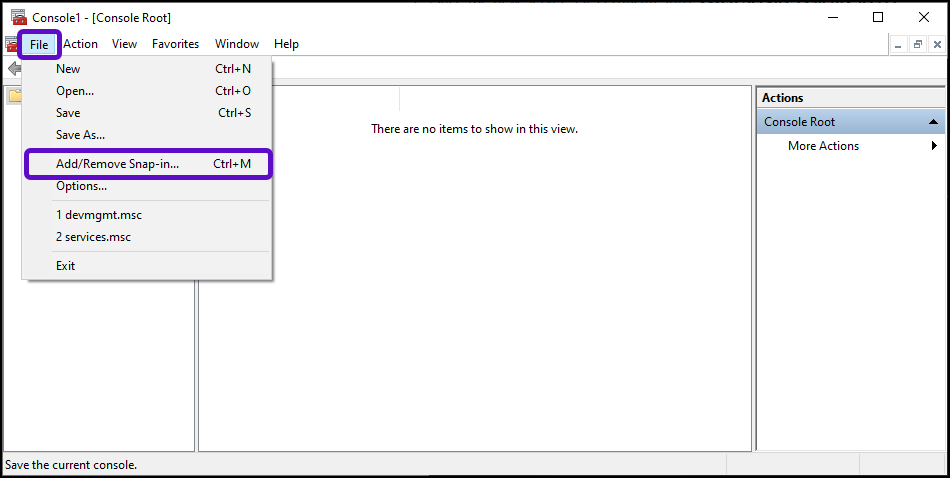This screenshot has height=478, width=950.
Task: Restore down the inner Console Root window
Action: point(918,44)
